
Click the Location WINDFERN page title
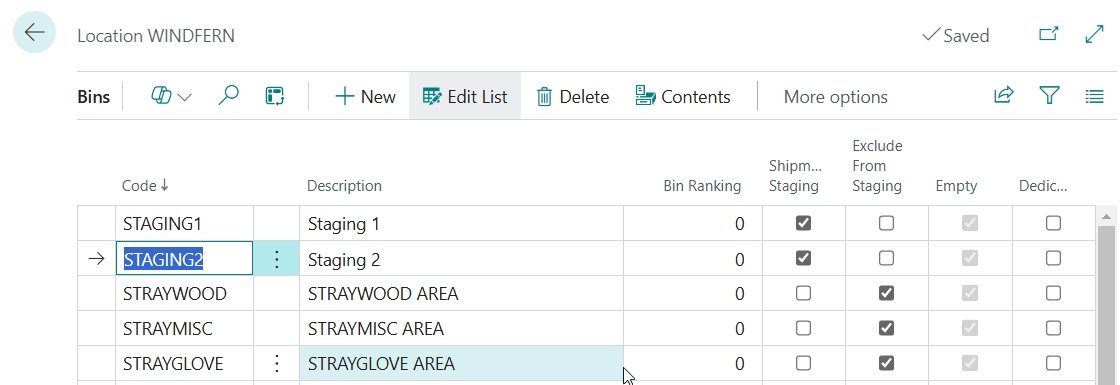(156, 36)
